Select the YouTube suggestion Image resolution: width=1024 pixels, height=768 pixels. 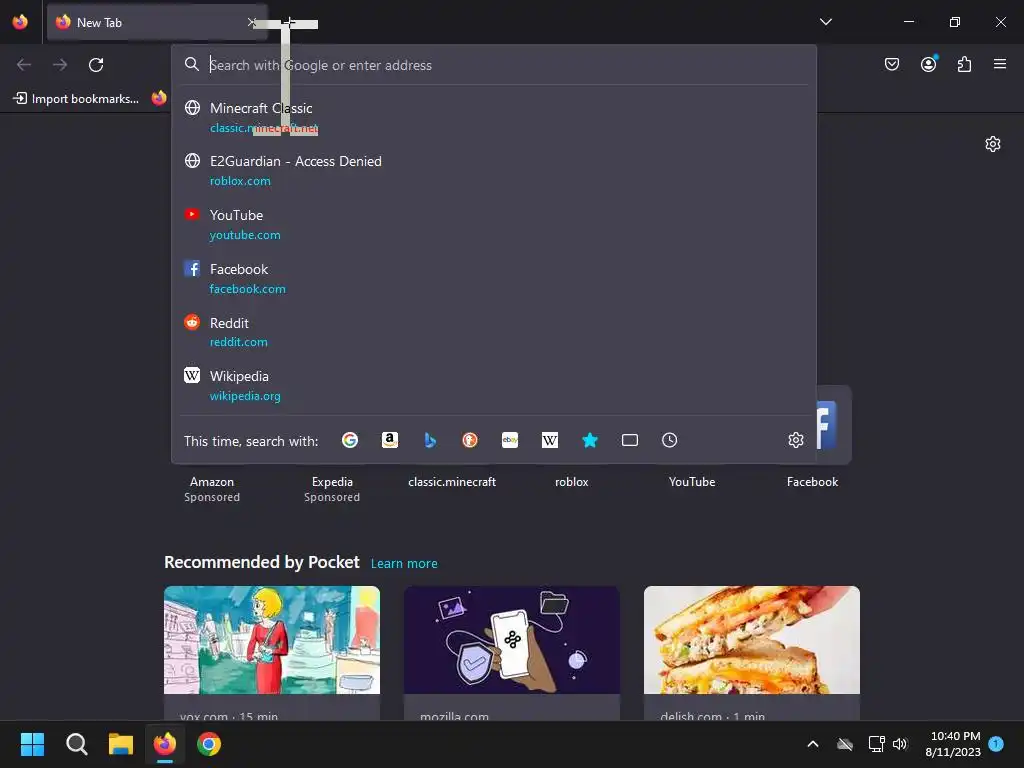[494, 224]
